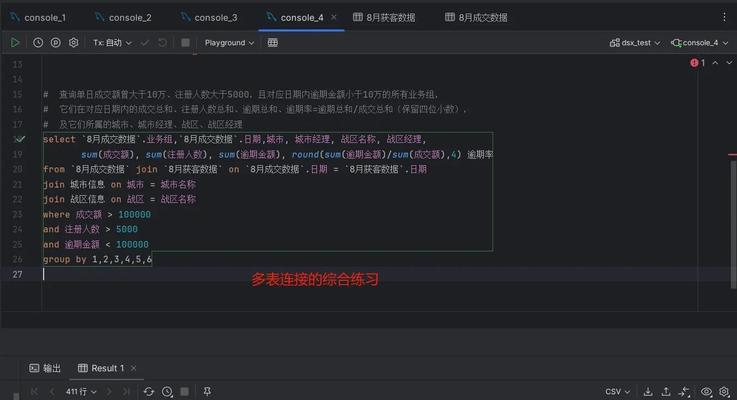Export data with the download icon

(648, 392)
